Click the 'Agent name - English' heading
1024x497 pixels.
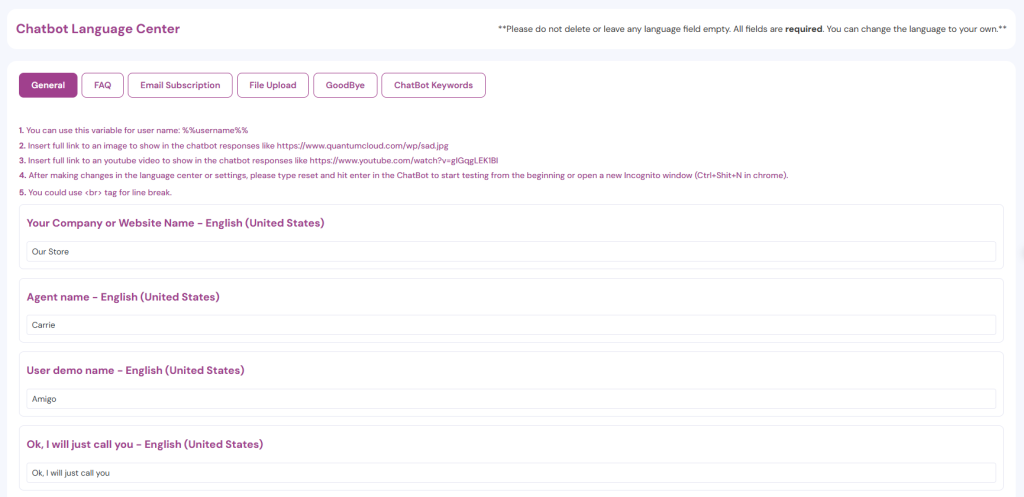click(x=123, y=297)
